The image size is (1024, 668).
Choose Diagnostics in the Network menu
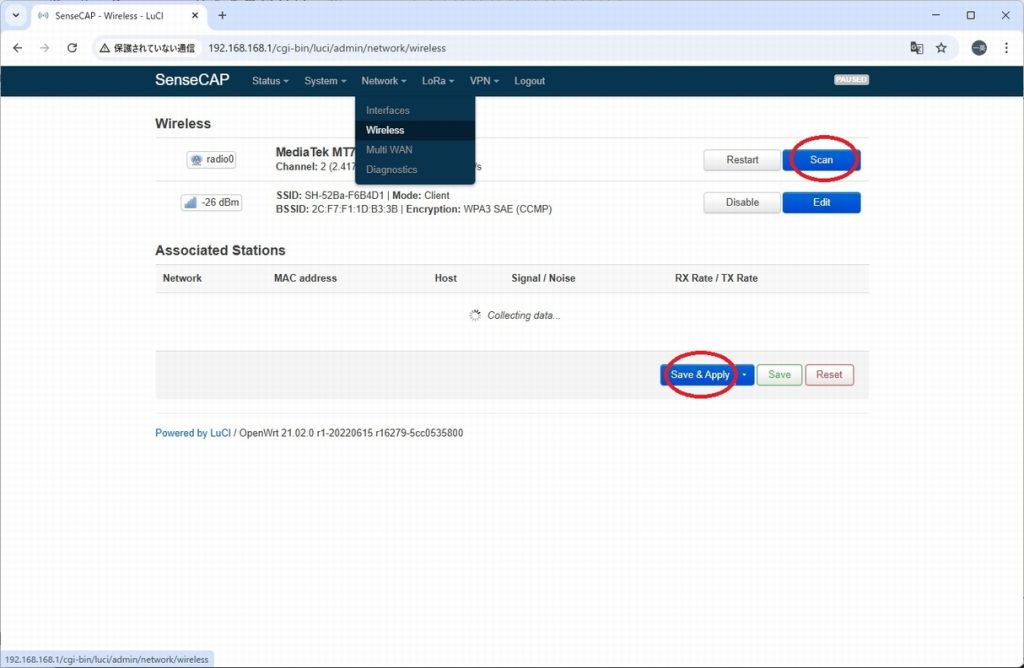pos(392,169)
